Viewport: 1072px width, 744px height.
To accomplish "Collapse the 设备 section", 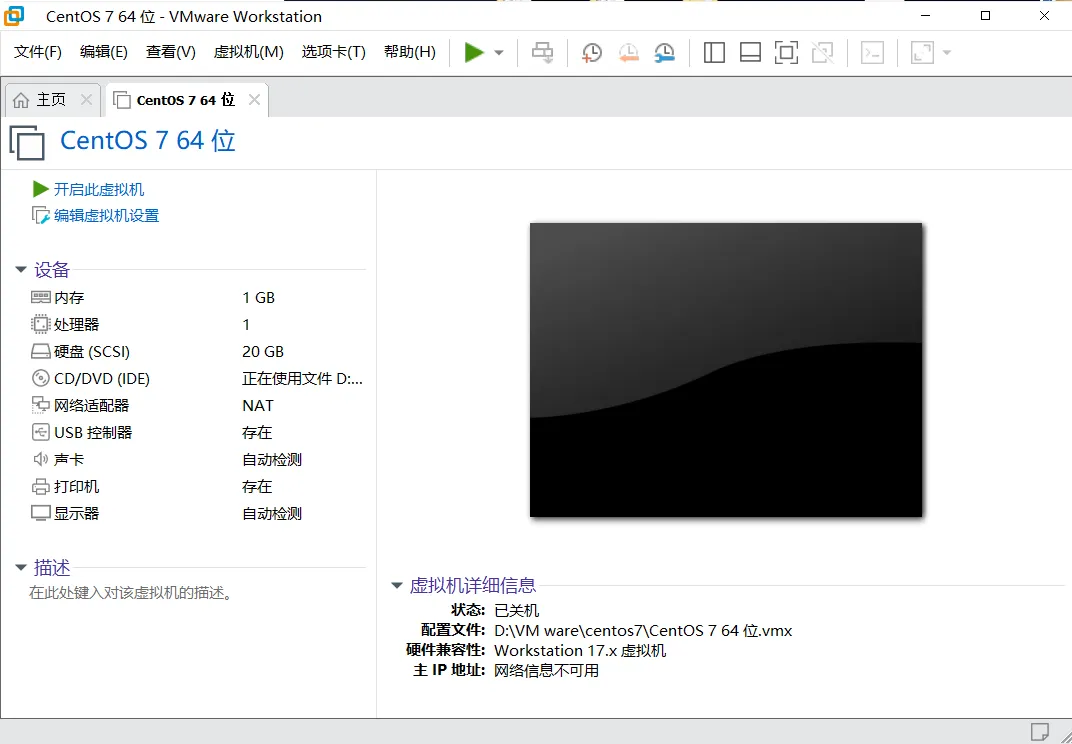I will click(21, 269).
